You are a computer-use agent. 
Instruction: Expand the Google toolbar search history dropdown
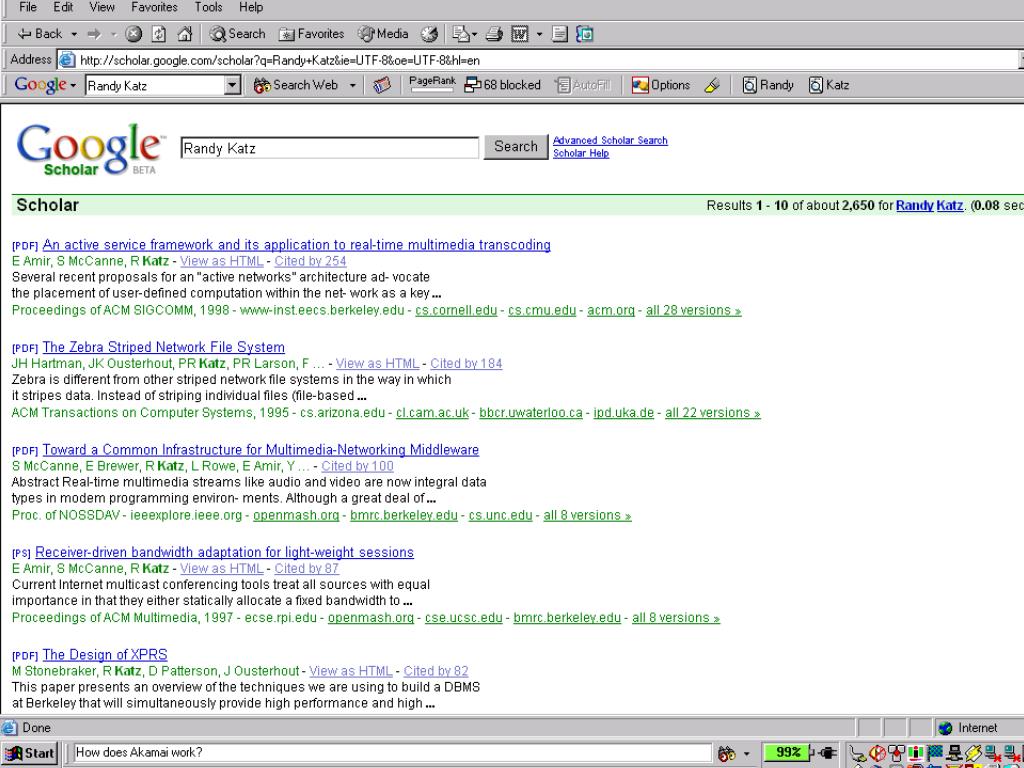(x=232, y=86)
